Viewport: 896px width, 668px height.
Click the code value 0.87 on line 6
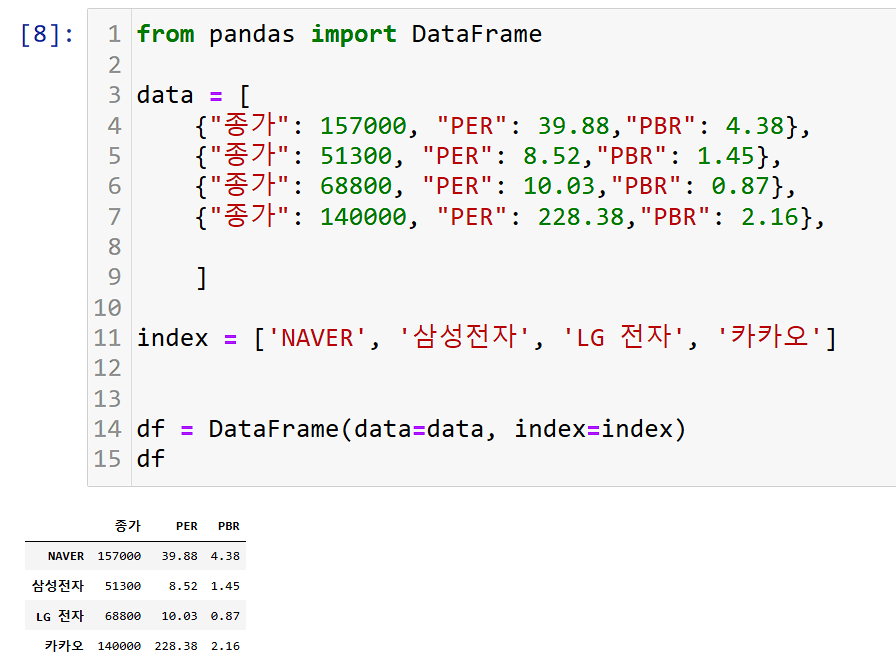(x=740, y=186)
